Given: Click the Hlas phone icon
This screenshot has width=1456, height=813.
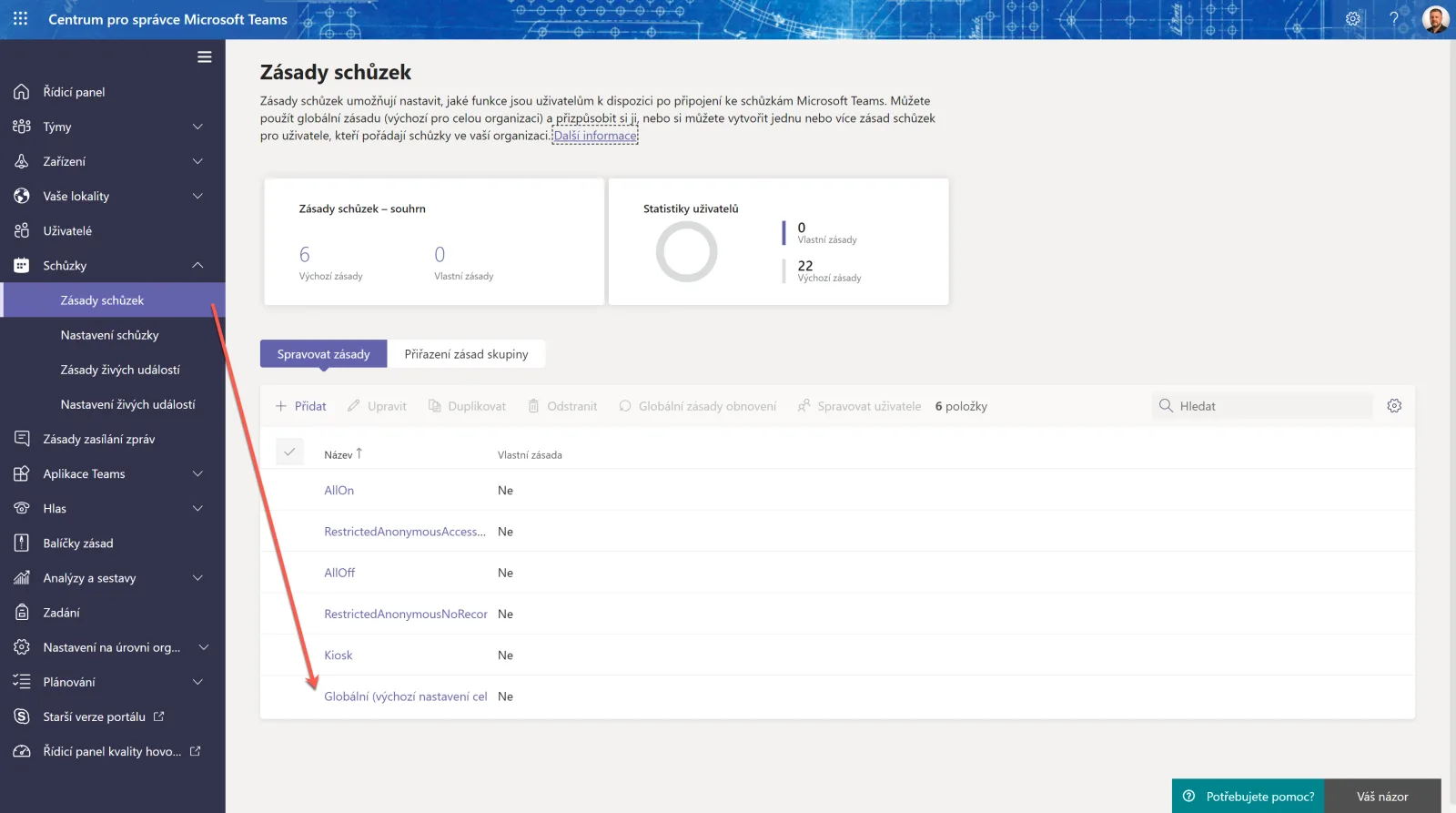Looking at the screenshot, I should click(22, 509).
